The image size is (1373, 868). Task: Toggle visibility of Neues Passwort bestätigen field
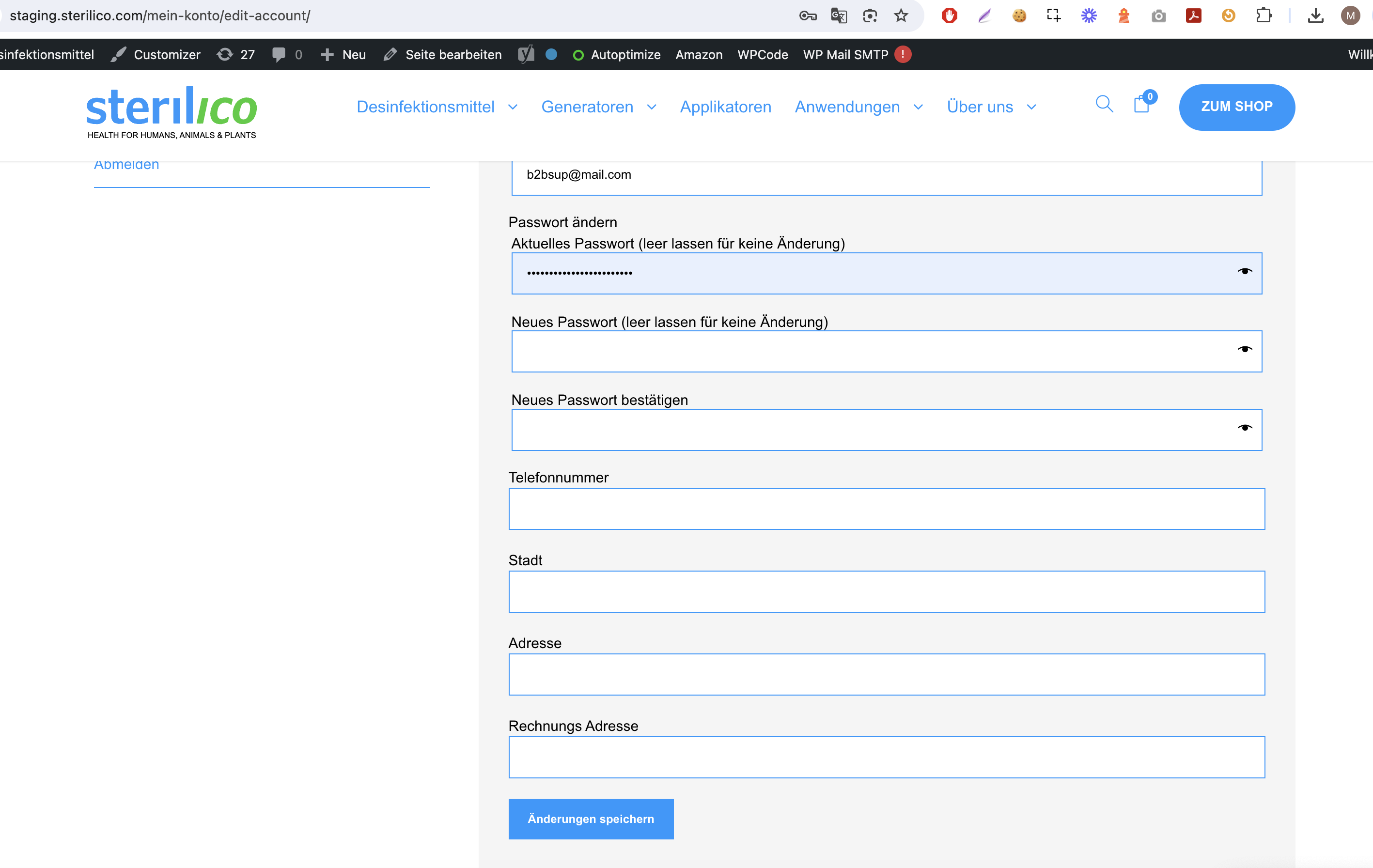coord(1245,428)
